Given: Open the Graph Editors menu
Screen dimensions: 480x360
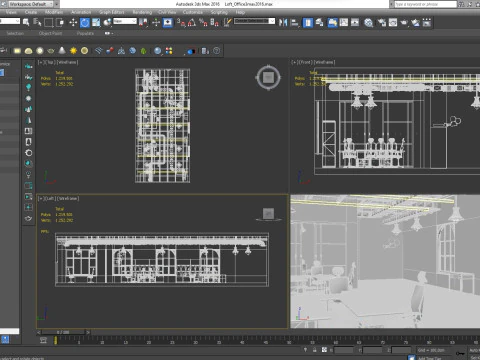Looking at the screenshot, I should 112,12.
